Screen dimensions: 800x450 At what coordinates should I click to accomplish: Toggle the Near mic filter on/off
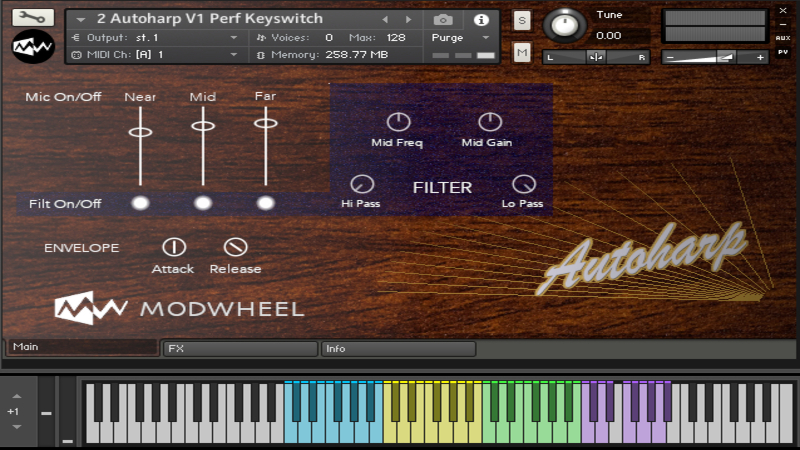tap(140, 203)
